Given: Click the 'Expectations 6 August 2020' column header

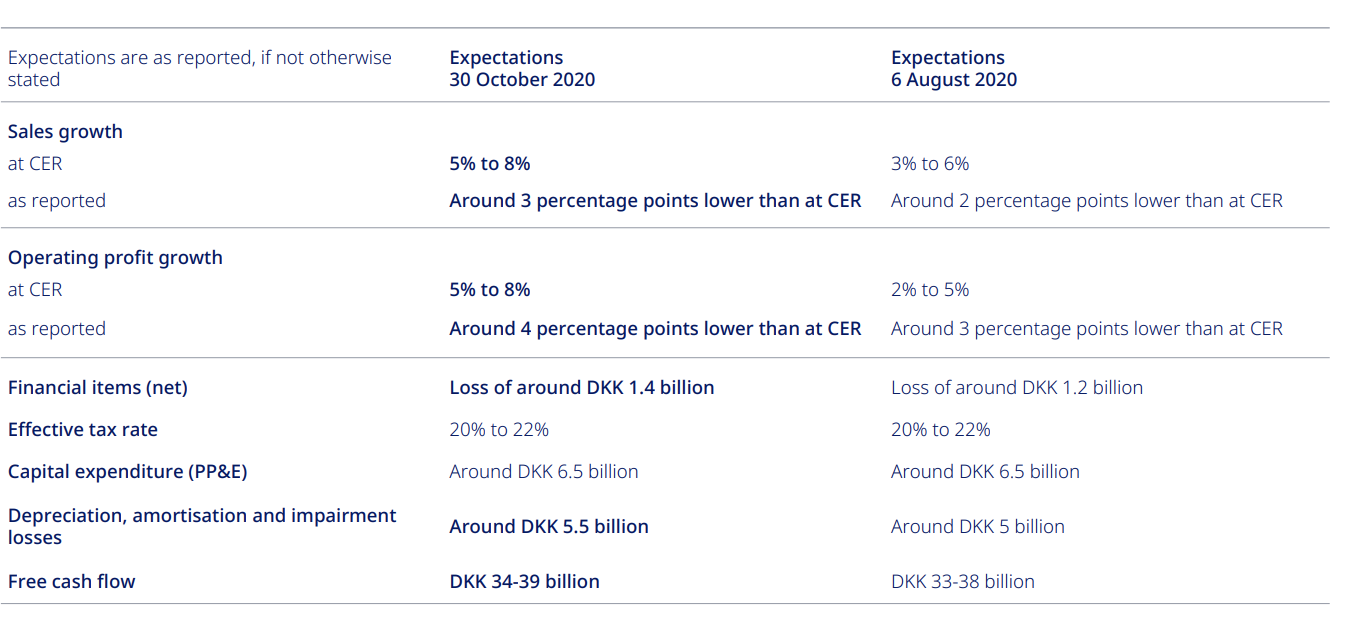Looking at the screenshot, I should [954, 69].
